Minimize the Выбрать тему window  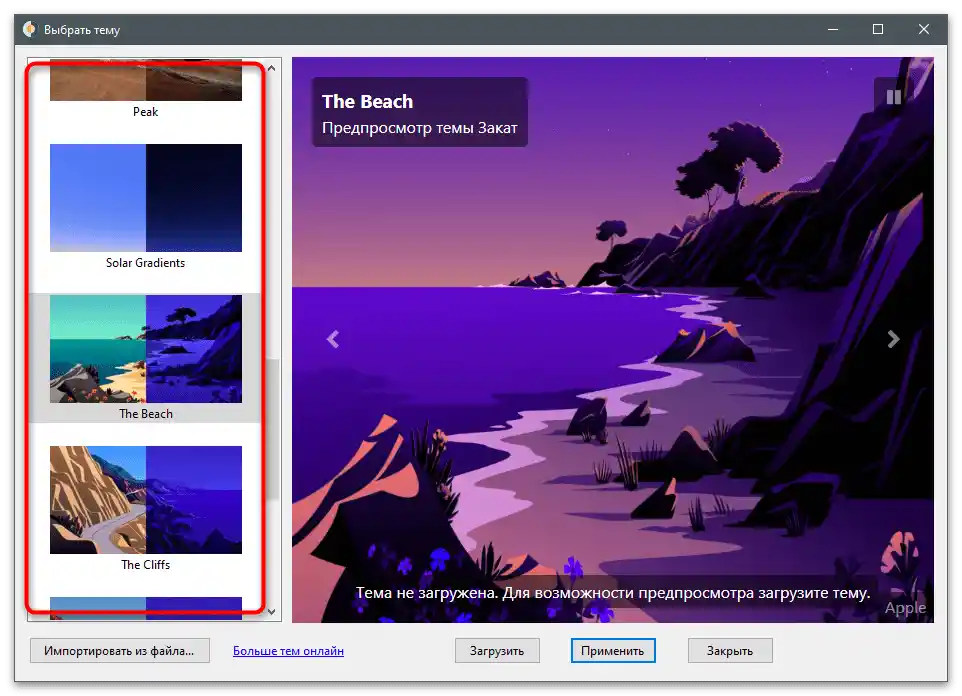833,29
